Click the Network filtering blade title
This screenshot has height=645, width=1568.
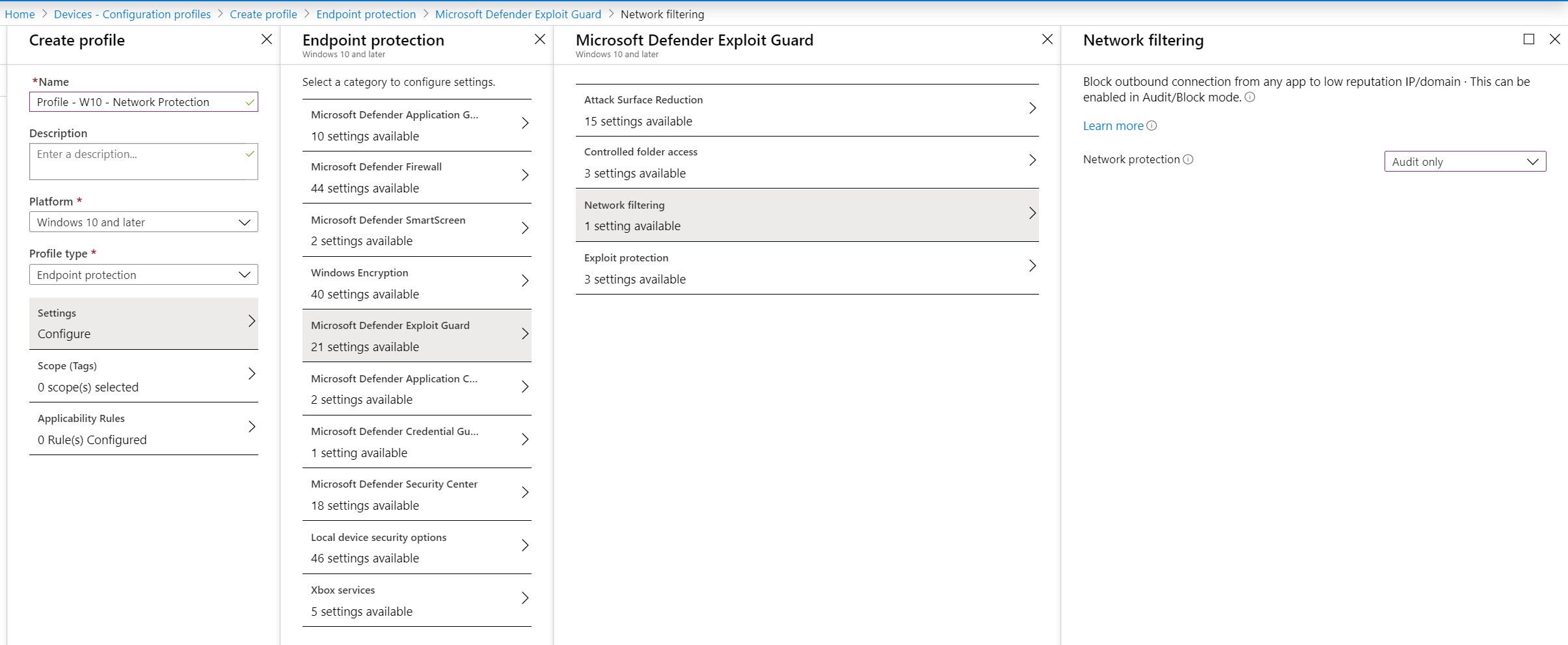pyautogui.click(x=1143, y=40)
